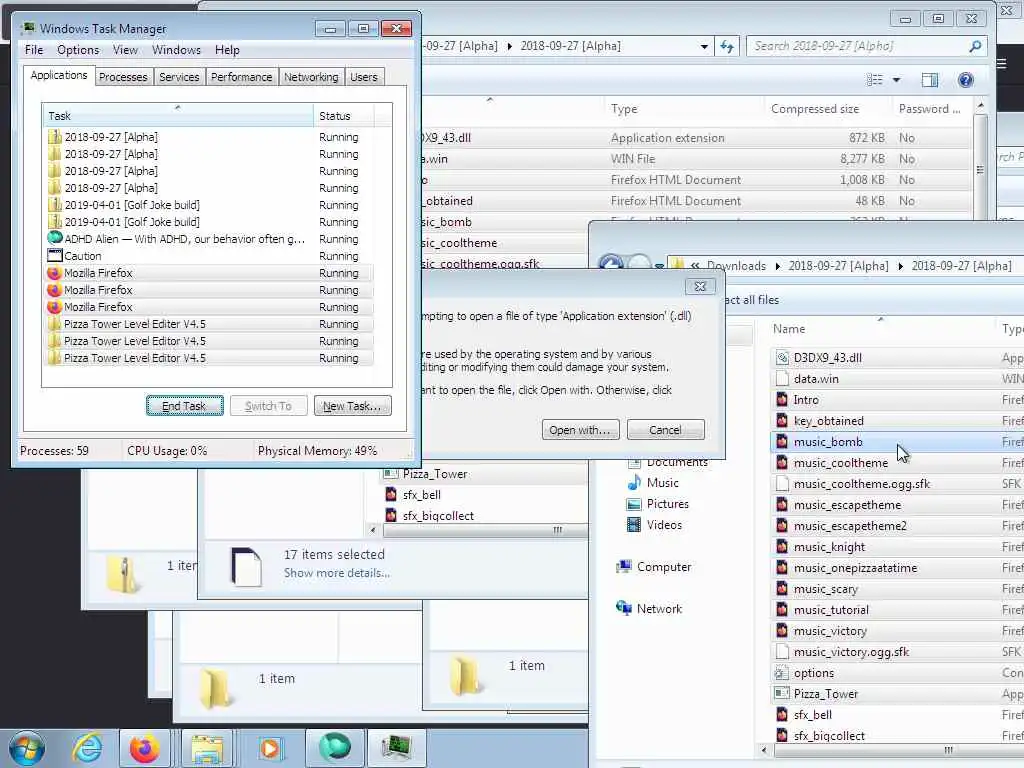Click the Extract all files command
The width and height of the screenshot is (1024, 768).
tap(752, 300)
